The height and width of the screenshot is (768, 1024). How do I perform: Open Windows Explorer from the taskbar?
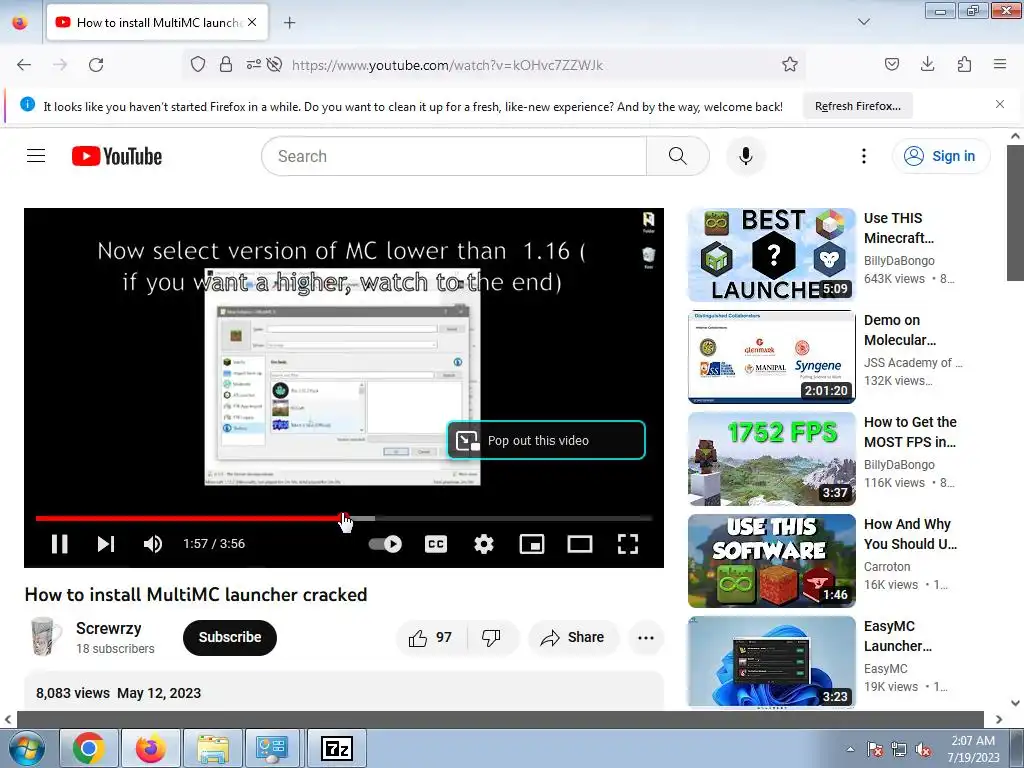(x=213, y=748)
